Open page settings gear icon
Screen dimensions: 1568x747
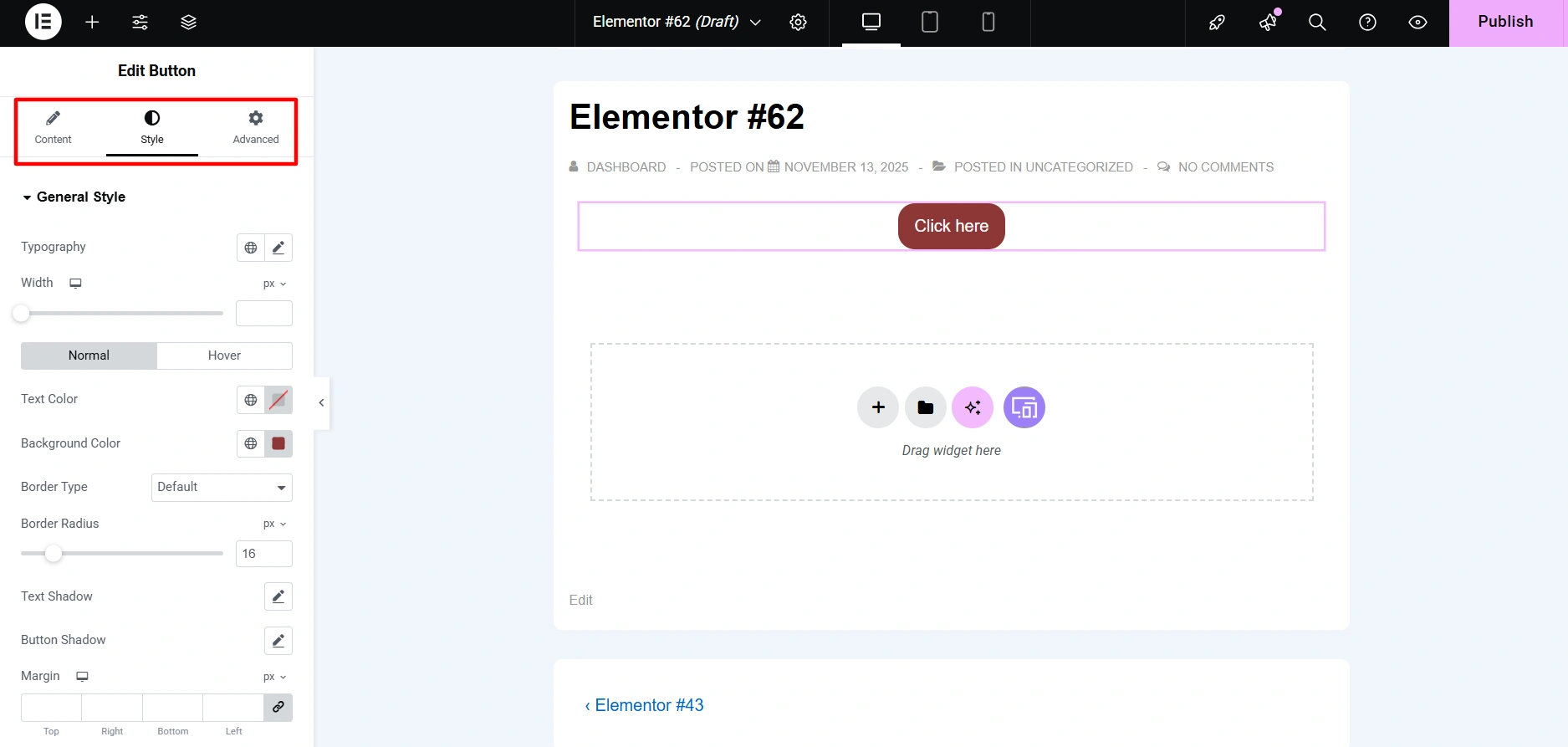(x=799, y=23)
